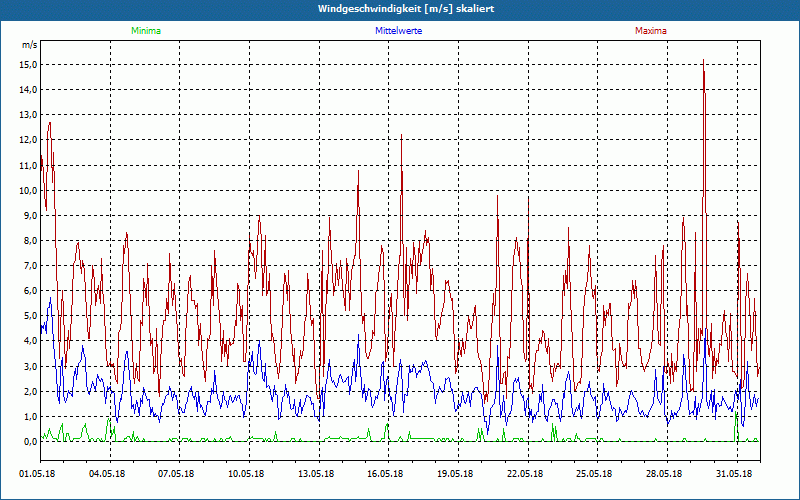Click the 22.05.18 date label

pyautogui.click(x=525, y=474)
